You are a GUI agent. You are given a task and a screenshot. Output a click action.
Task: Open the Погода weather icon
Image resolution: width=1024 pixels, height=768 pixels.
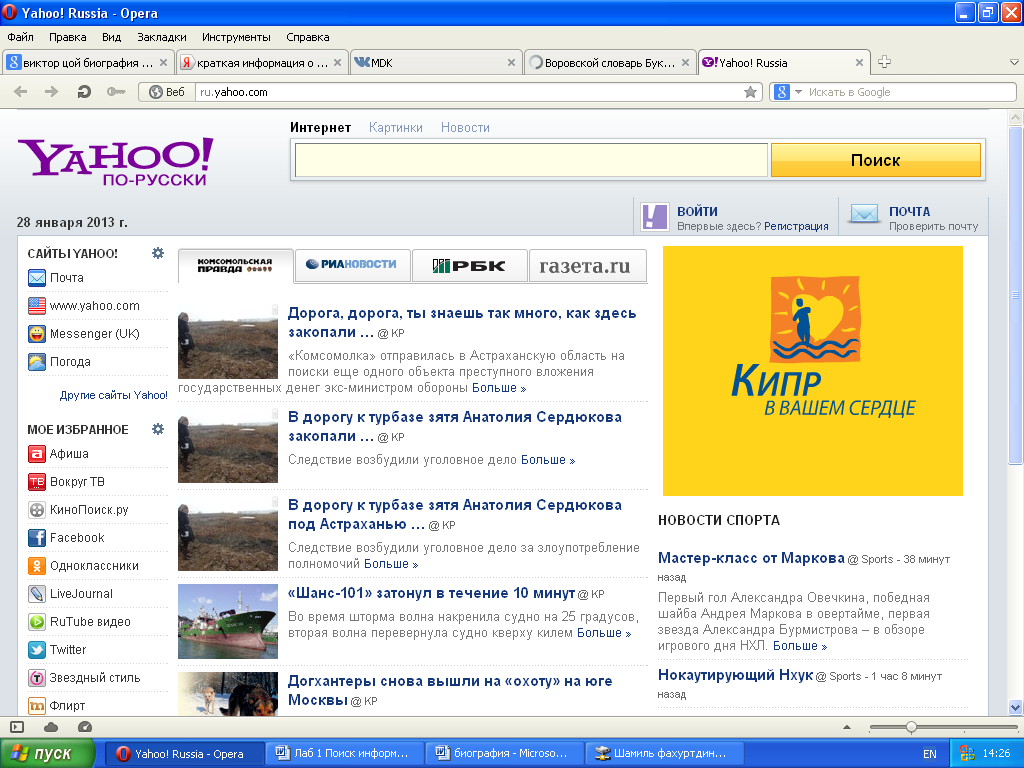pos(37,361)
